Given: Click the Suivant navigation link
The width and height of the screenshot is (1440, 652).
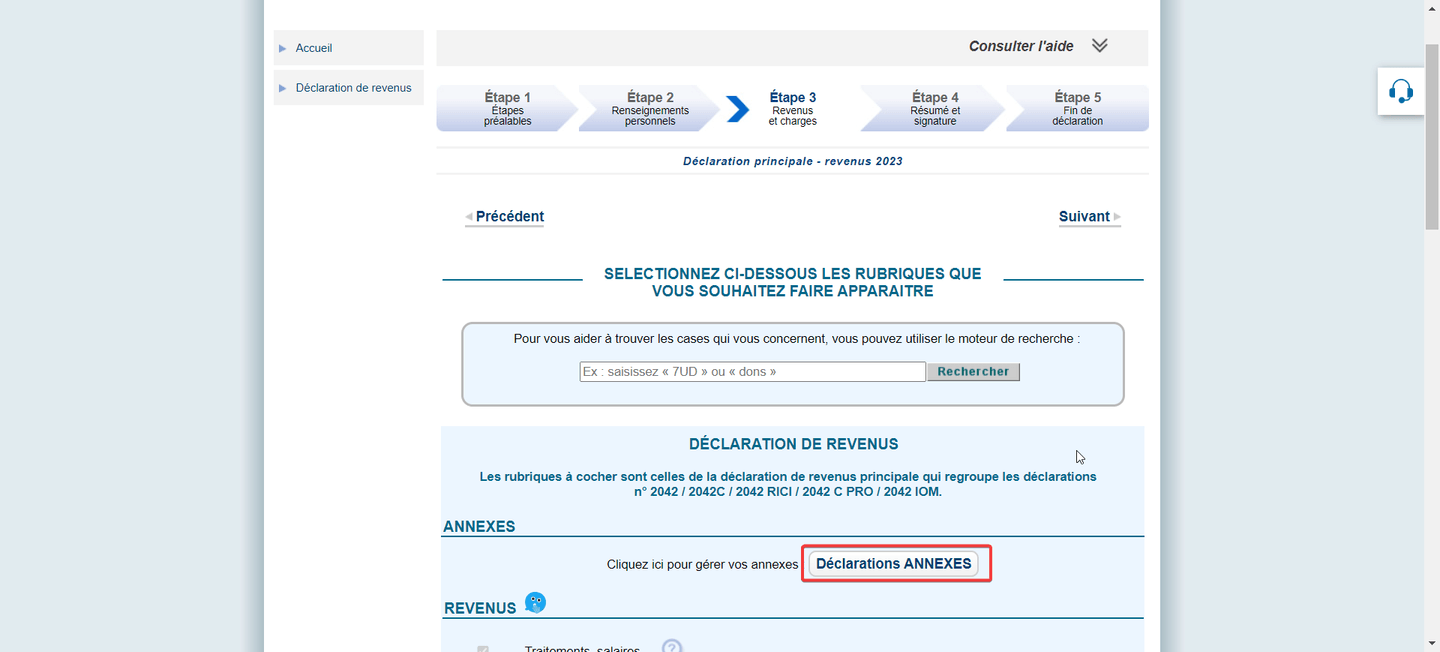Looking at the screenshot, I should 1084,216.
